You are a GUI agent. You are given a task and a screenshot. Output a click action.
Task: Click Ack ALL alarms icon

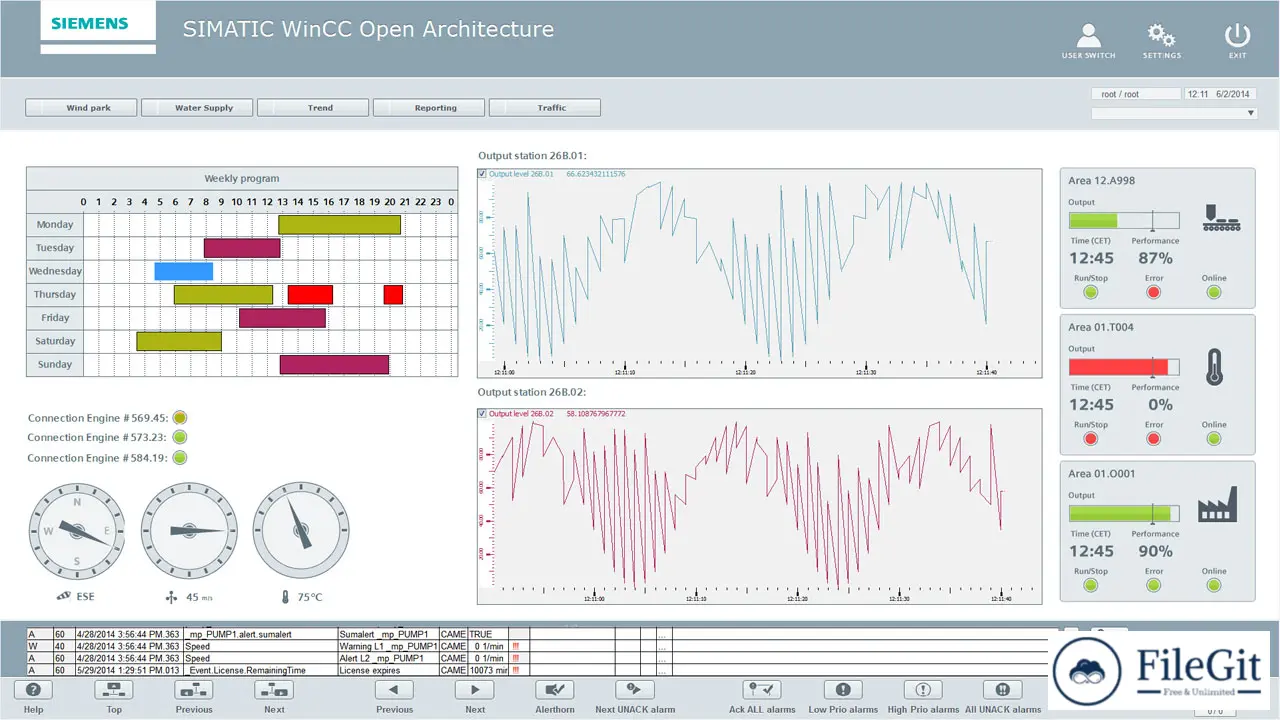click(x=762, y=690)
